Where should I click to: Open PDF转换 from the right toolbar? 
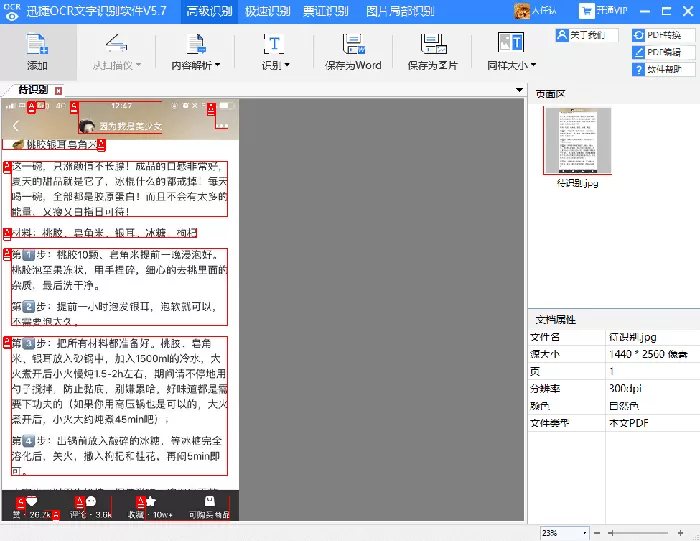tap(663, 35)
